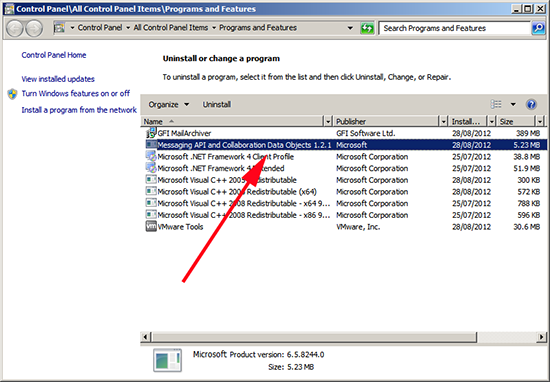Viewport: 550px width, 382px height.
Task: Click the help question mark icon
Action: tap(531, 104)
